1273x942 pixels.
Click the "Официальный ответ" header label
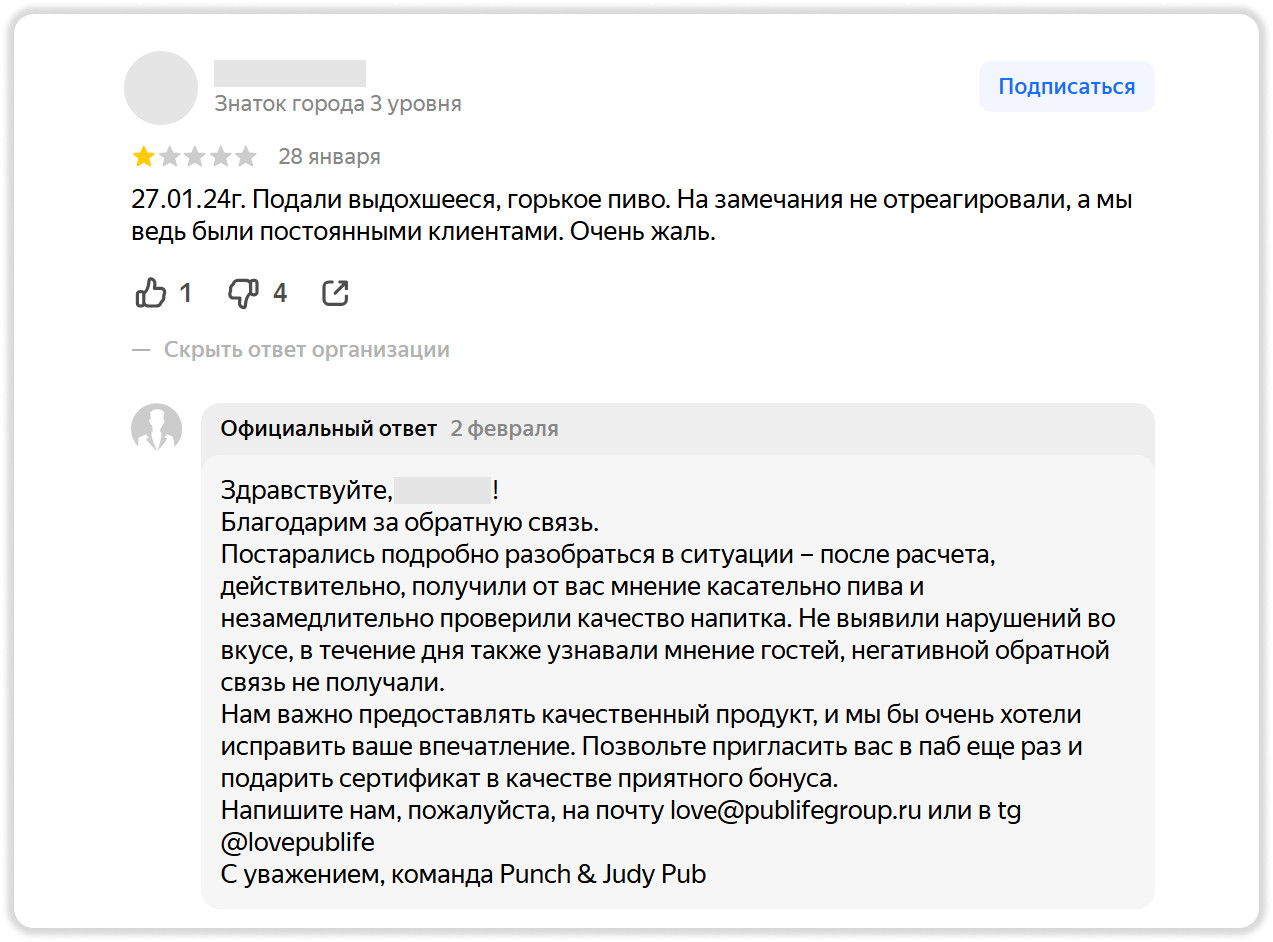[x=329, y=429]
